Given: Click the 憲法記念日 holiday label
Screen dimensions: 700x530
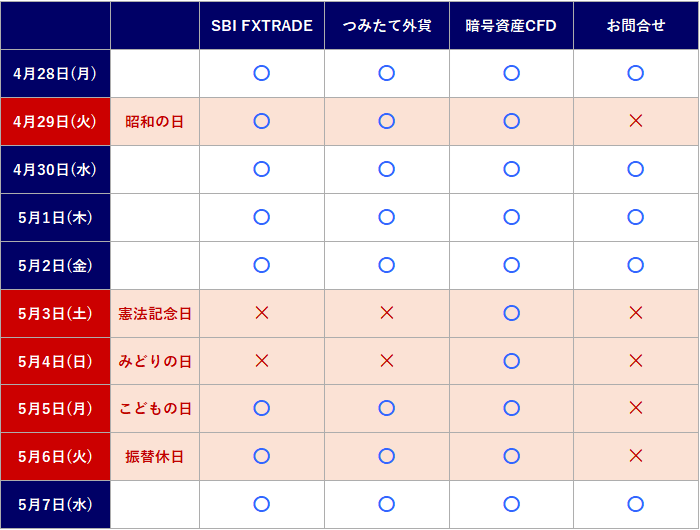Looking at the screenshot, I should tap(154, 314).
